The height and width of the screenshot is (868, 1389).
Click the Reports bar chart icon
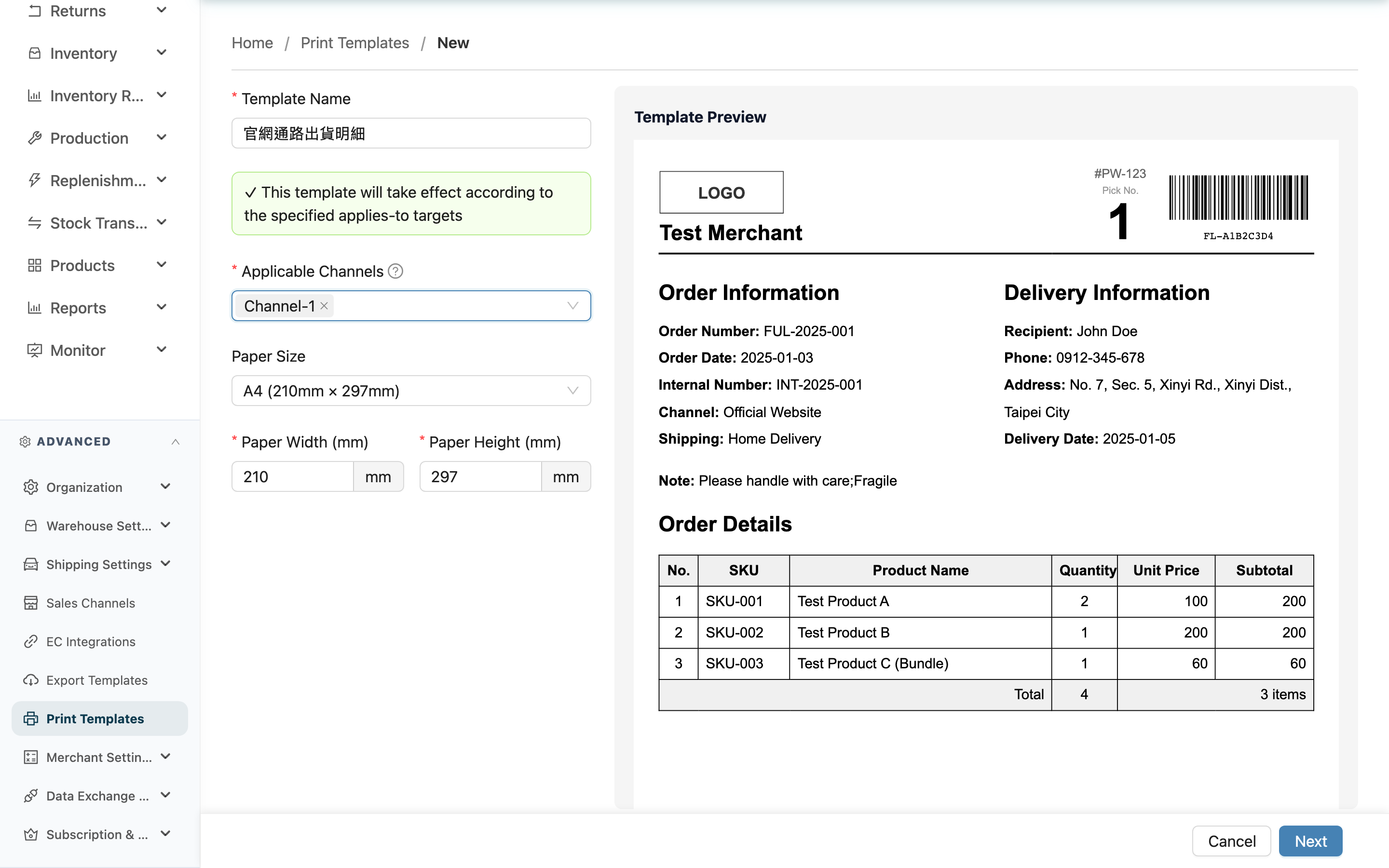pos(34,308)
